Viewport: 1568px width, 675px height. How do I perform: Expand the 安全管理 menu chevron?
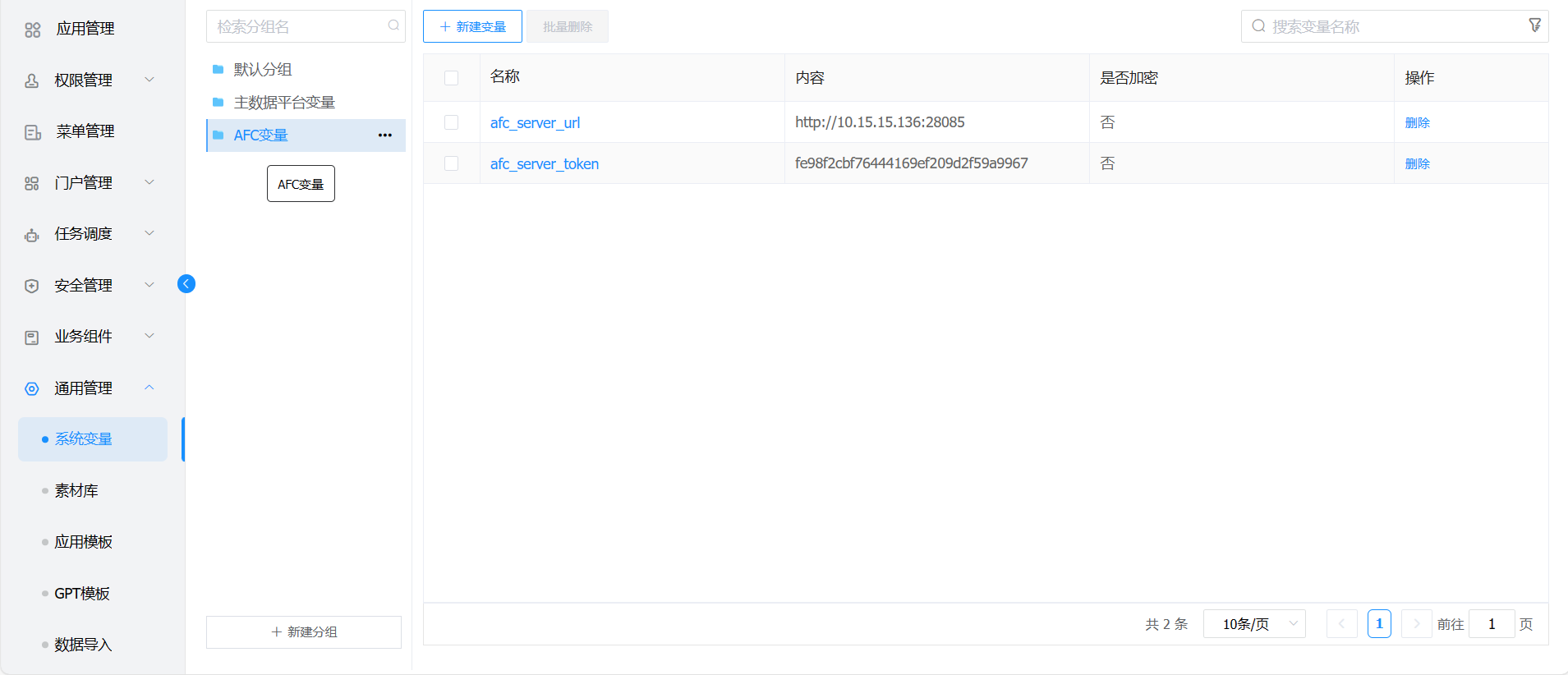coord(149,285)
